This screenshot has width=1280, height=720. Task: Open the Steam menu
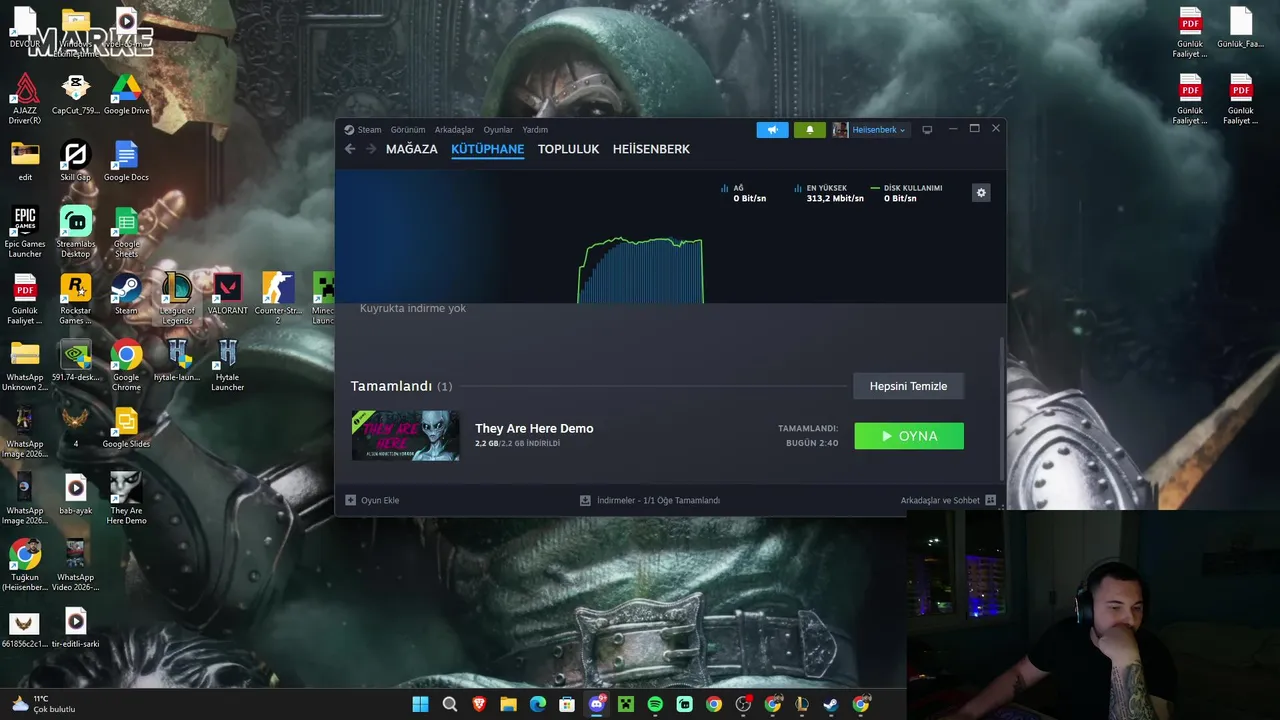pos(363,130)
